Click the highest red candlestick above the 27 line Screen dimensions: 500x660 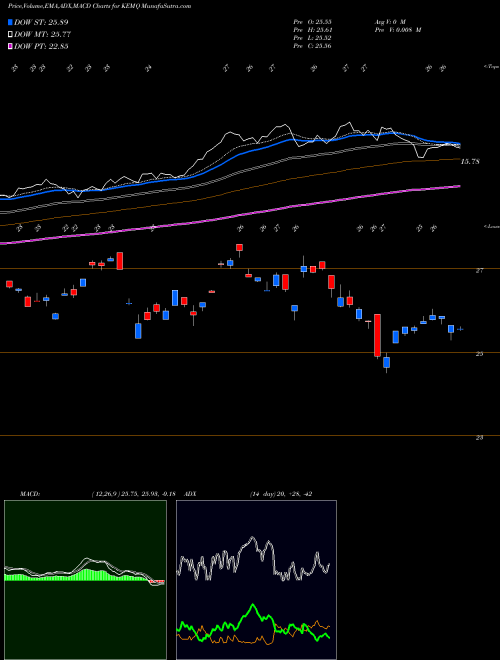coord(239,248)
